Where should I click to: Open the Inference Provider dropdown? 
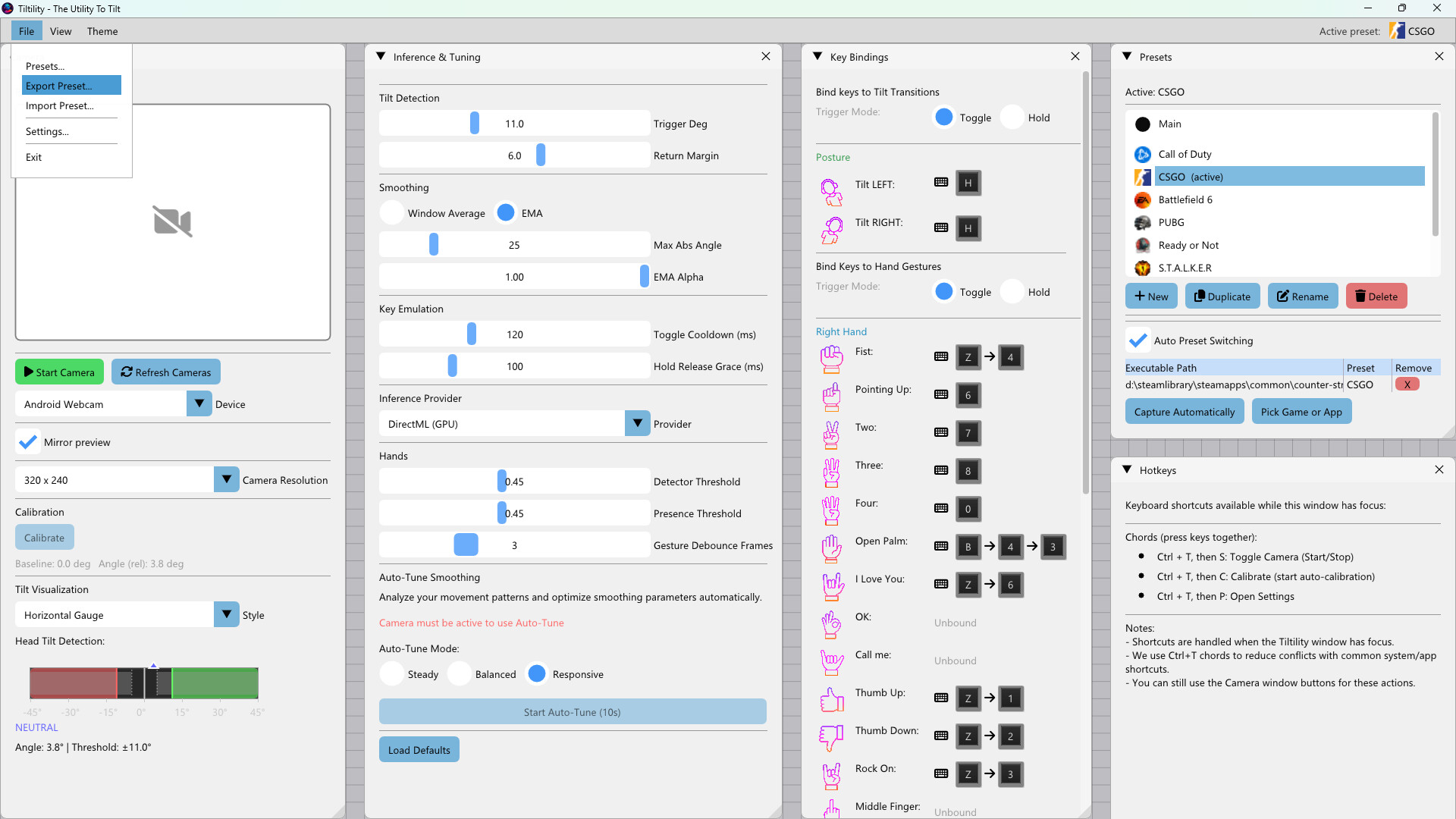point(636,423)
